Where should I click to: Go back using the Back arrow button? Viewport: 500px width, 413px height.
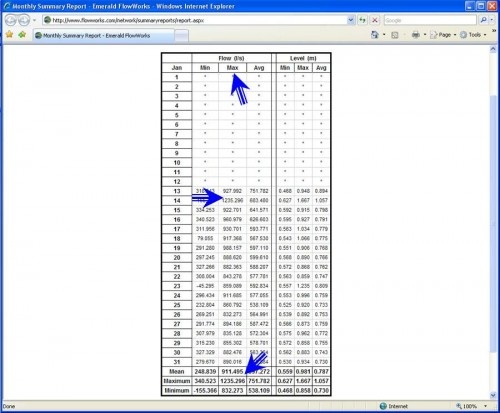point(10,20)
